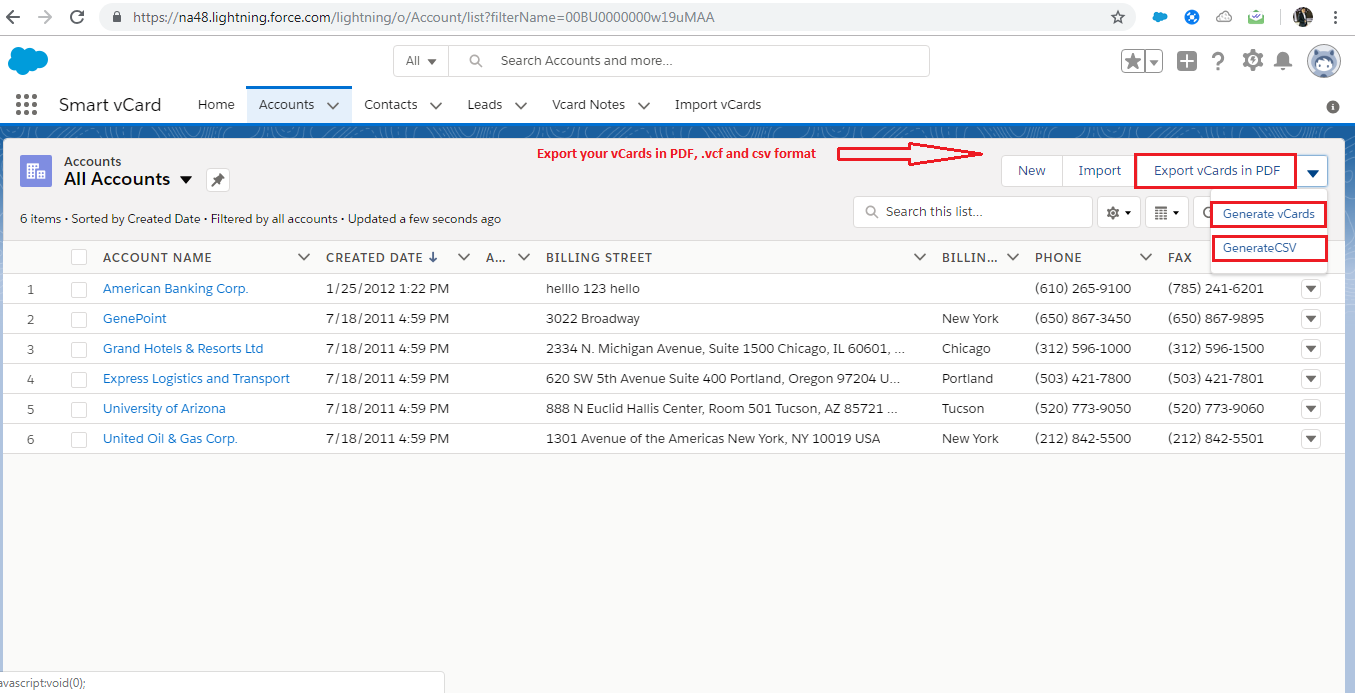1355x693 pixels.
Task: Click the Chrome profile picture icon
Action: [x=1302, y=17]
